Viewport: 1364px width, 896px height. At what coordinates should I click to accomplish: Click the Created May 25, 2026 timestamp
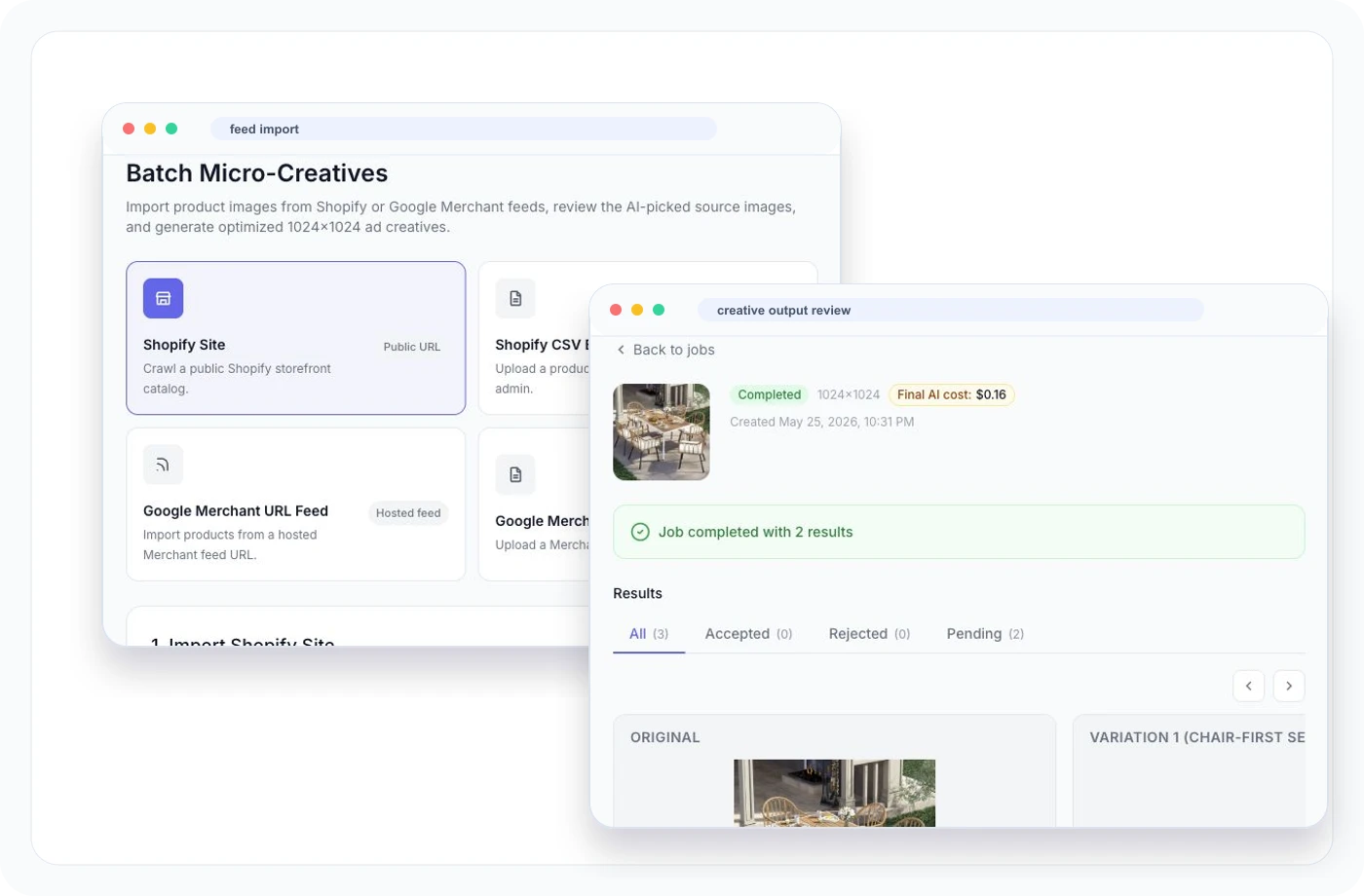[822, 422]
